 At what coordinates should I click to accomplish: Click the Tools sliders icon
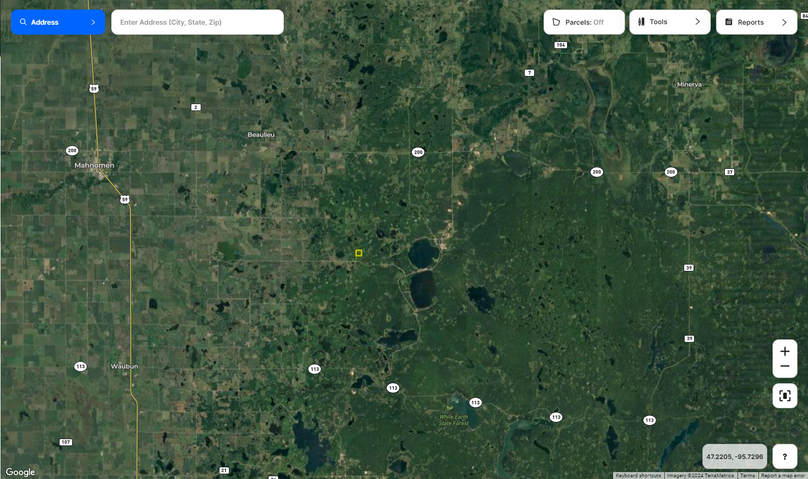pos(641,22)
